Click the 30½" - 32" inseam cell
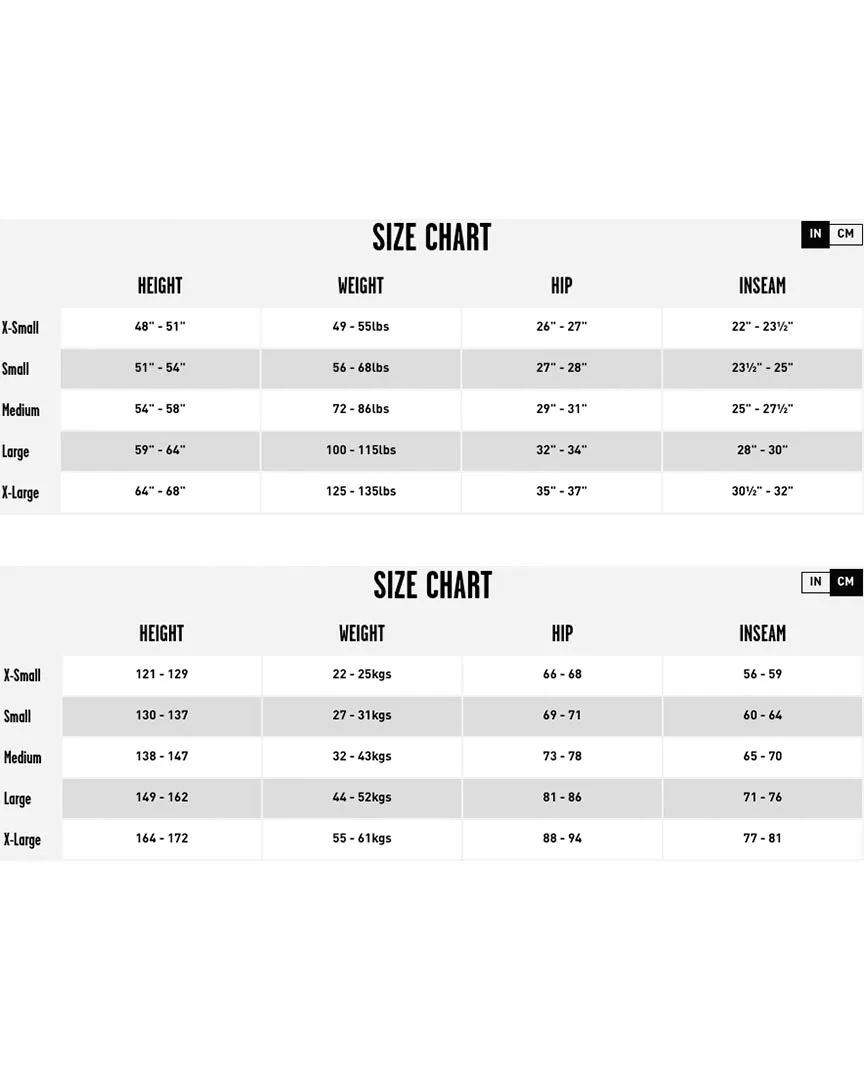Viewport: 864px width, 1080px height. [762, 492]
